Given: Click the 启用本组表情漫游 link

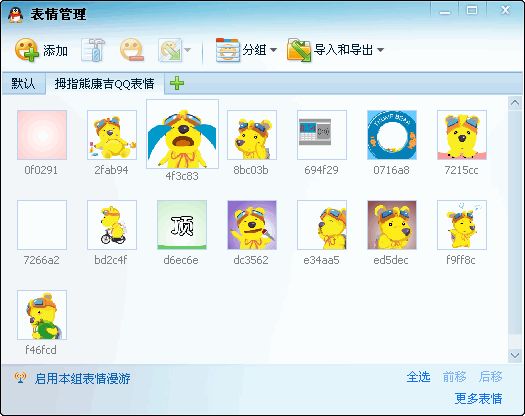Looking at the screenshot, I should (82, 378).
